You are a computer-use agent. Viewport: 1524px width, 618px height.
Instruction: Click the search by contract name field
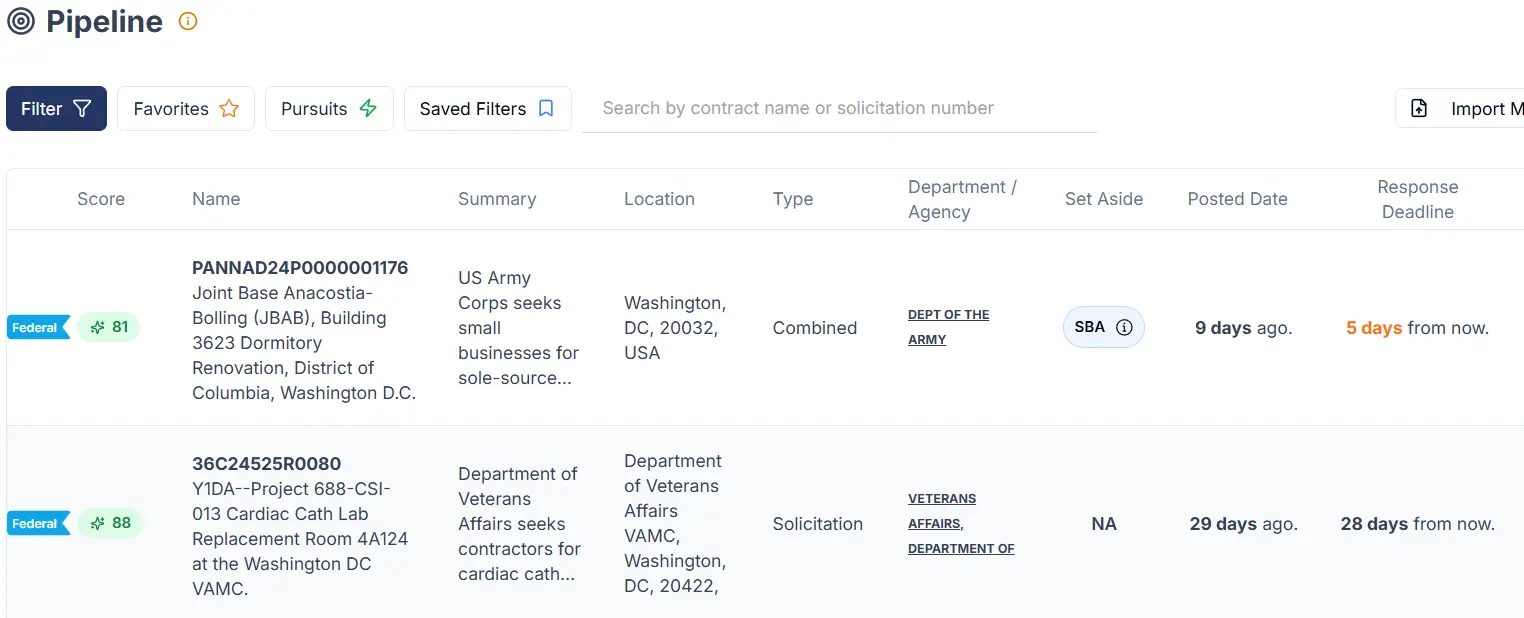(840, 107)
